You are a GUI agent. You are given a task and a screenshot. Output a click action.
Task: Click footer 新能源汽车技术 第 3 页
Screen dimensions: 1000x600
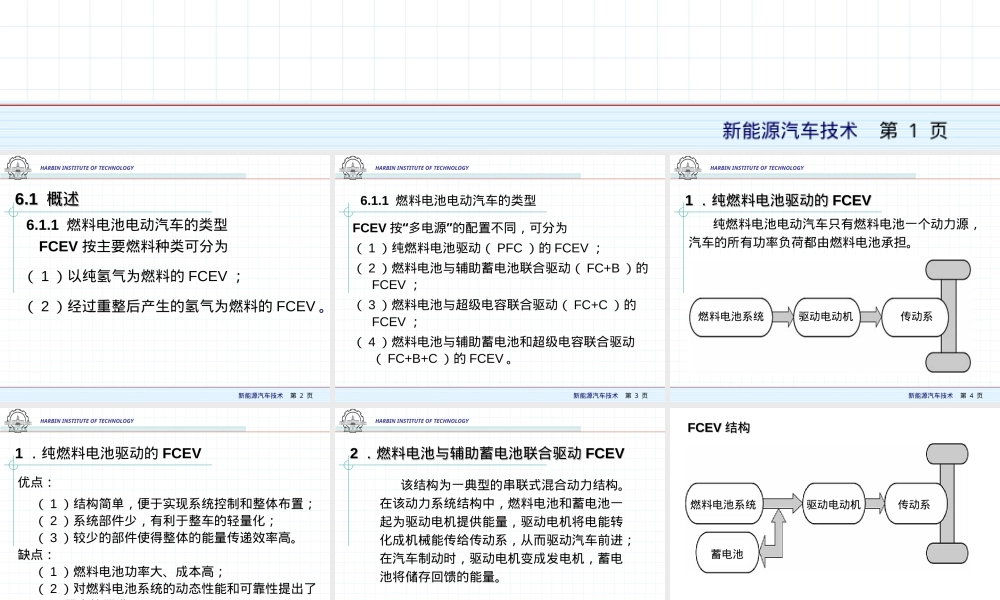(x=610, y=395)
